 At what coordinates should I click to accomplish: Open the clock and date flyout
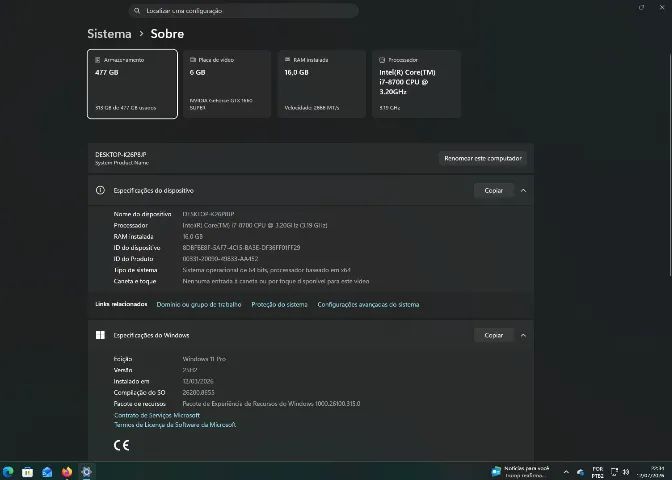click(652, 472)
